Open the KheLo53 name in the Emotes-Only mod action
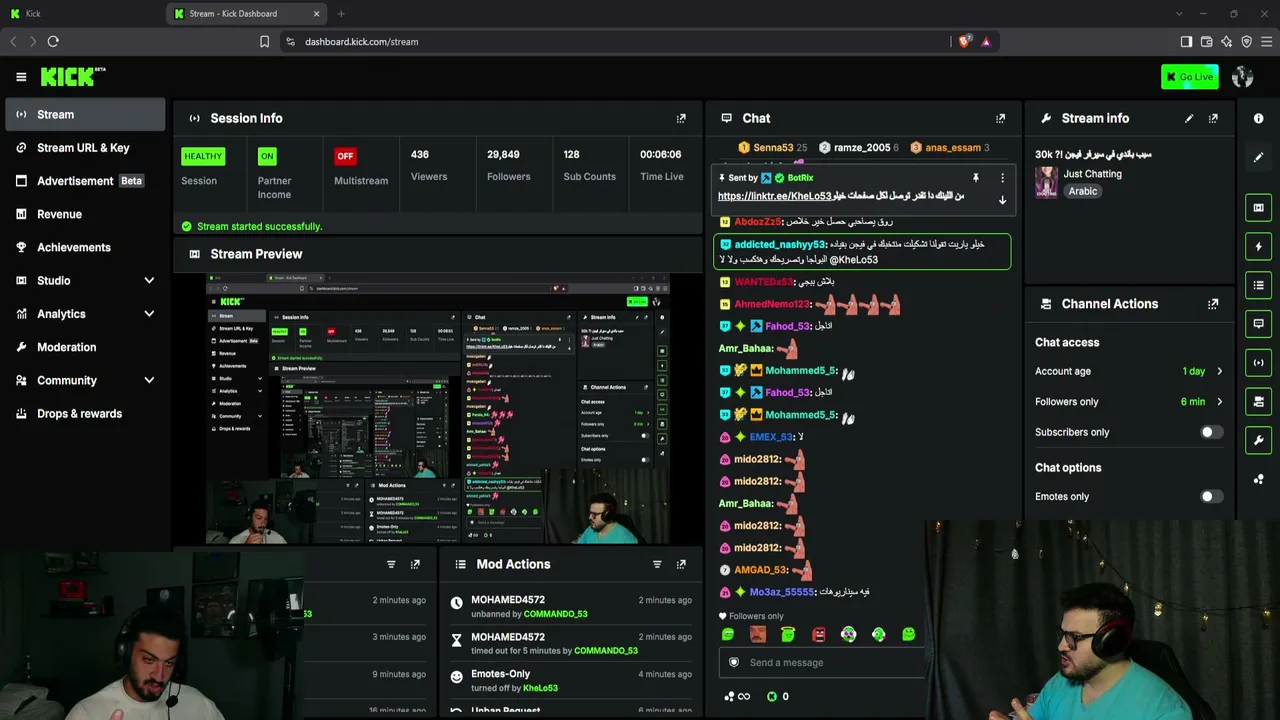Screen dimensions: 1280x720 [x=541, y=688]
